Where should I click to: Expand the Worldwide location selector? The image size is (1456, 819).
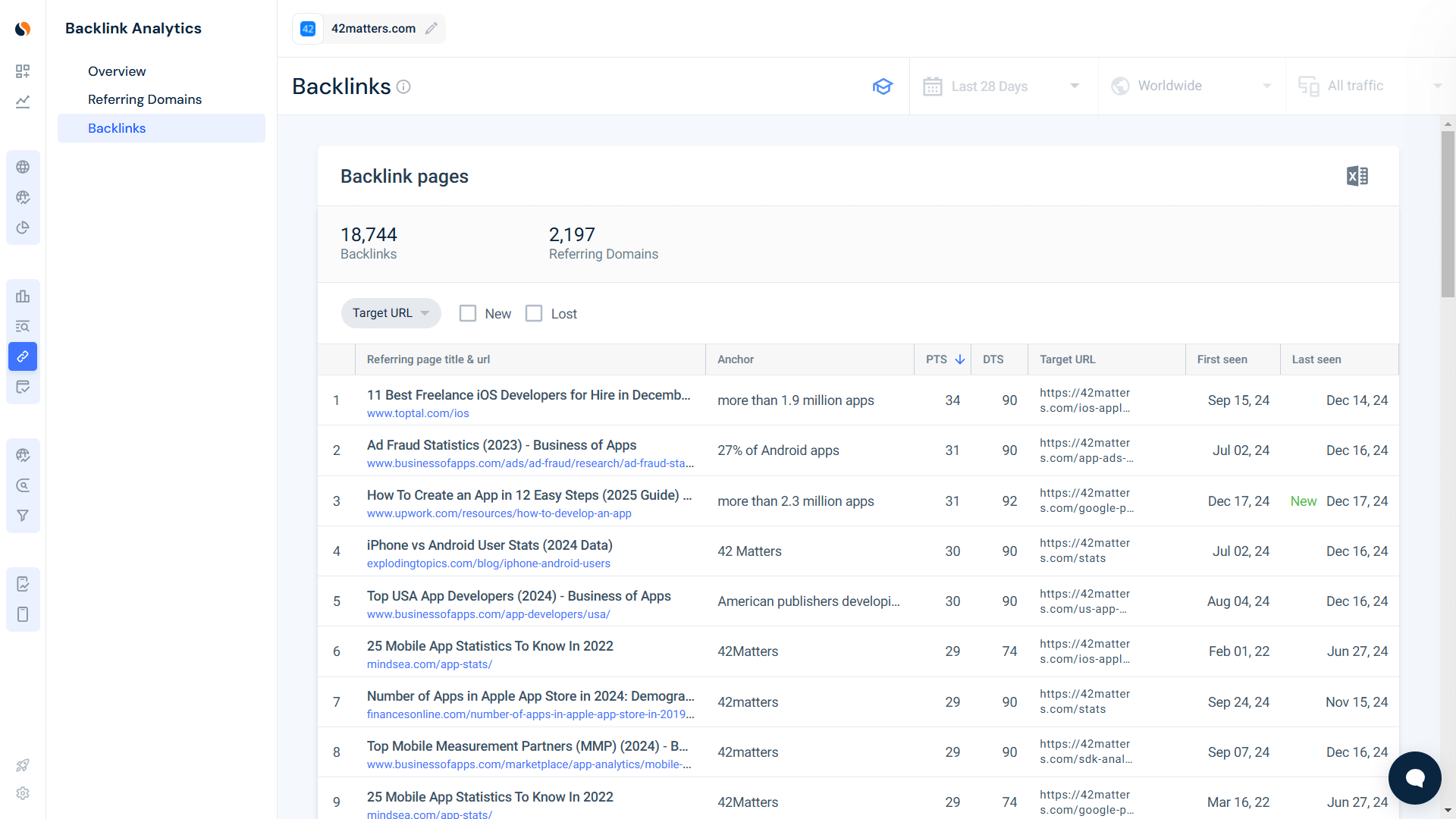click(1191, 86)
